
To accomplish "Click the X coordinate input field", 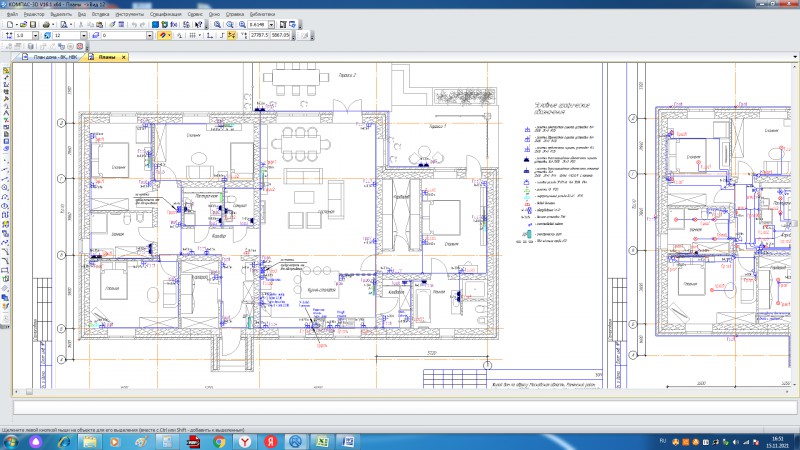I will [x=258, y=35].
